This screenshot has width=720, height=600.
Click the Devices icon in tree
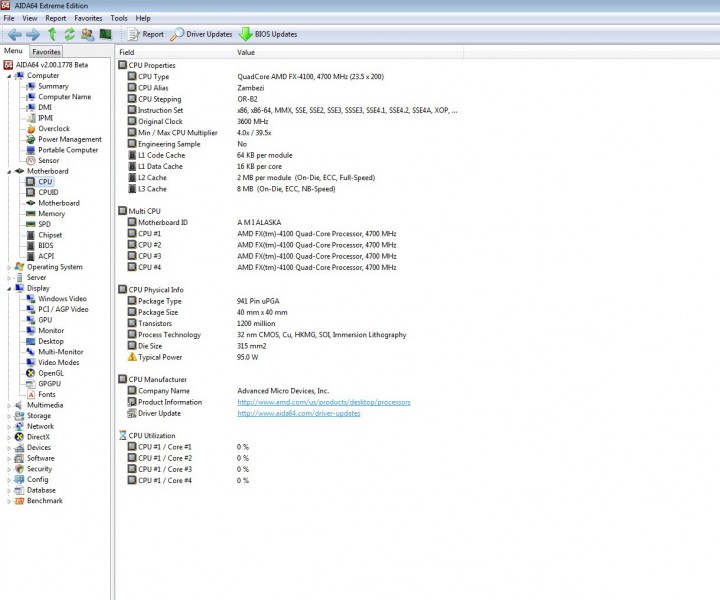tap(19, 448)
